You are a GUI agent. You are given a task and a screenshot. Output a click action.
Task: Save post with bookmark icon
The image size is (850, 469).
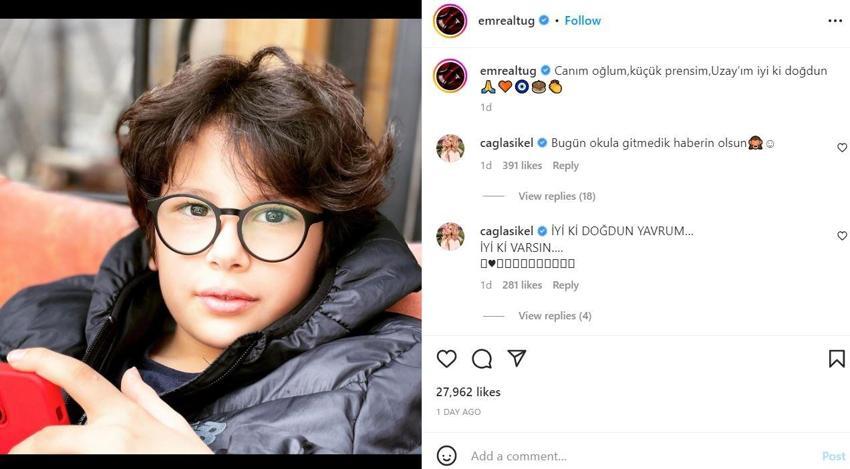tap(836, 358)
